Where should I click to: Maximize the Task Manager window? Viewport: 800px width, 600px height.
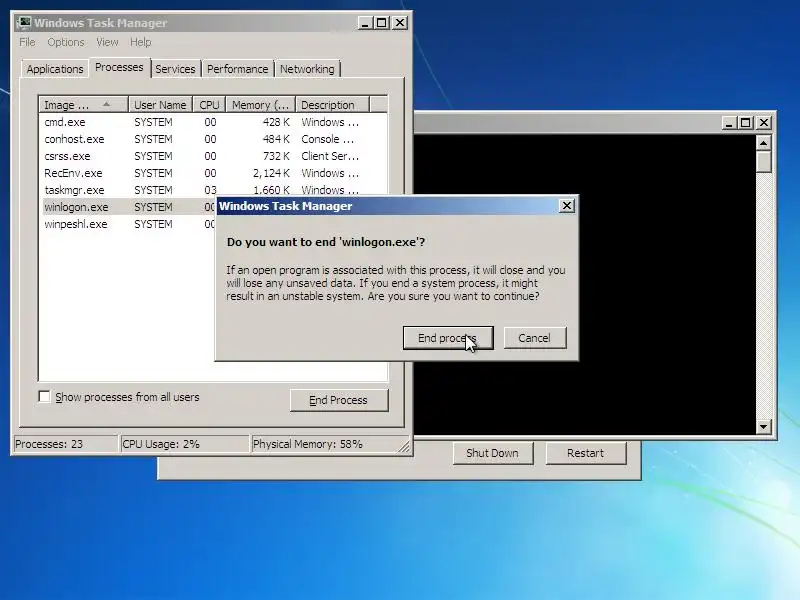382,23
